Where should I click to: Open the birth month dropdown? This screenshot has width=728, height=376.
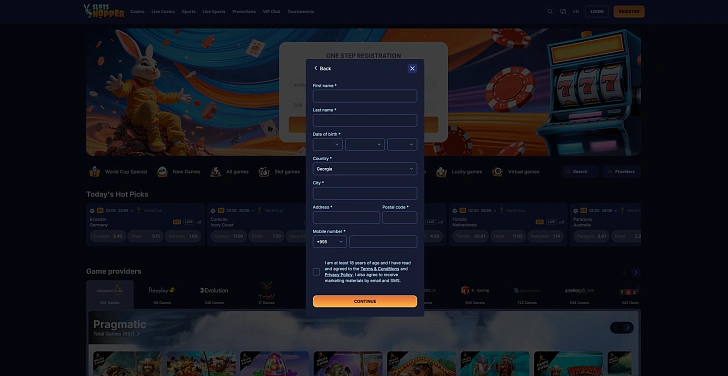[365, 144]
